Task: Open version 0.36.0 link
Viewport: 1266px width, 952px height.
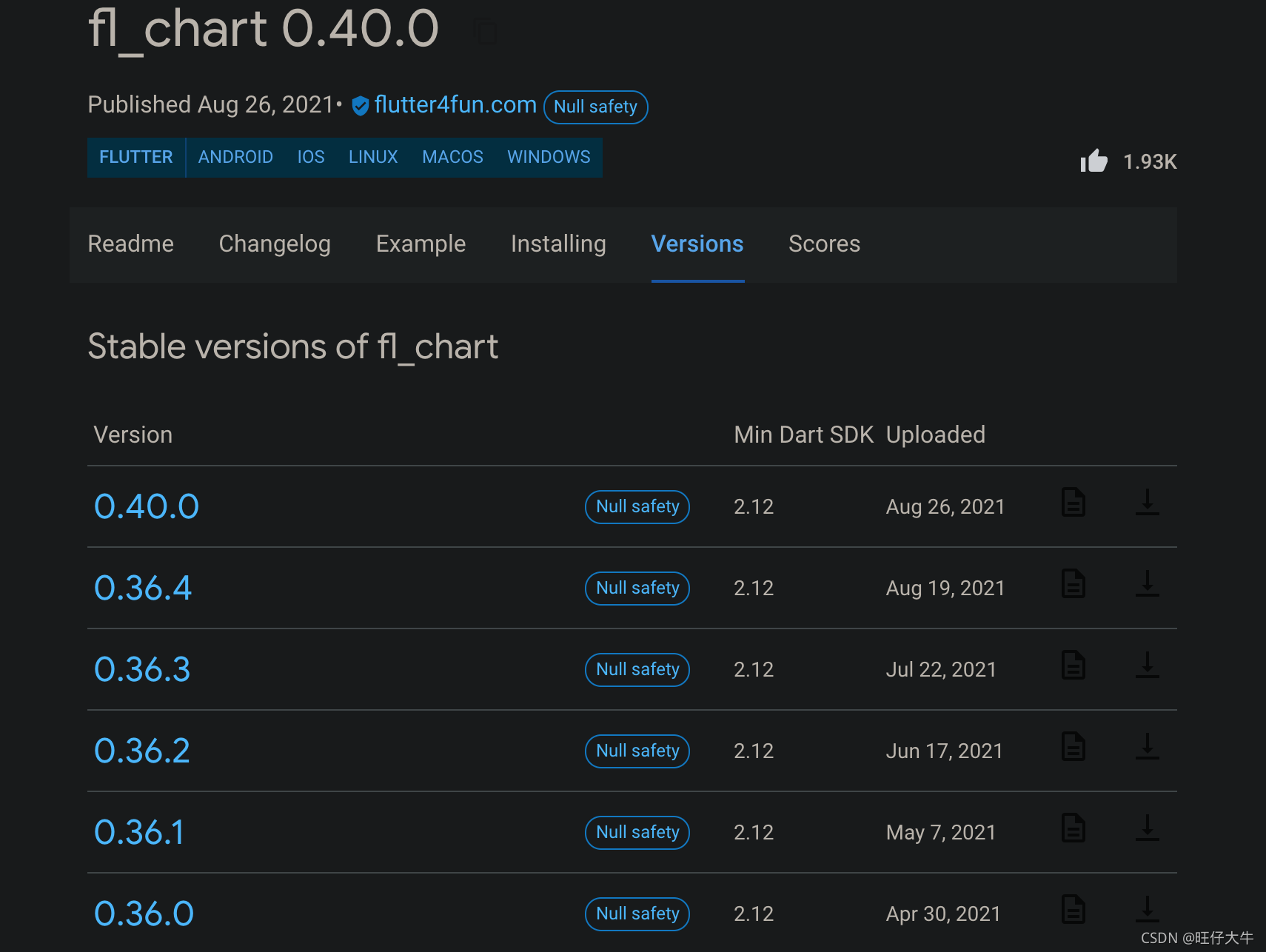Action: click(x=144, y=914)
